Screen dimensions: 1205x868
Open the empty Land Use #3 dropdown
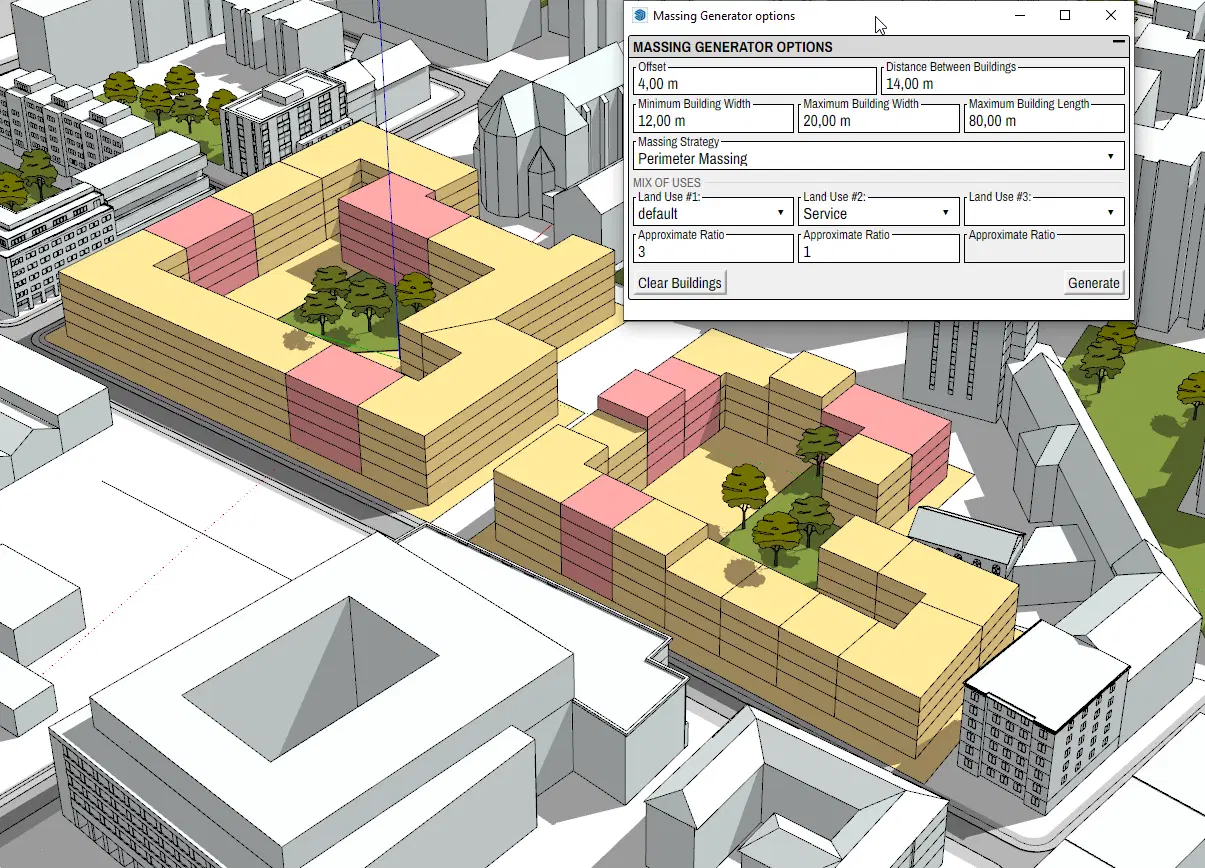(x=1044, y=211)
